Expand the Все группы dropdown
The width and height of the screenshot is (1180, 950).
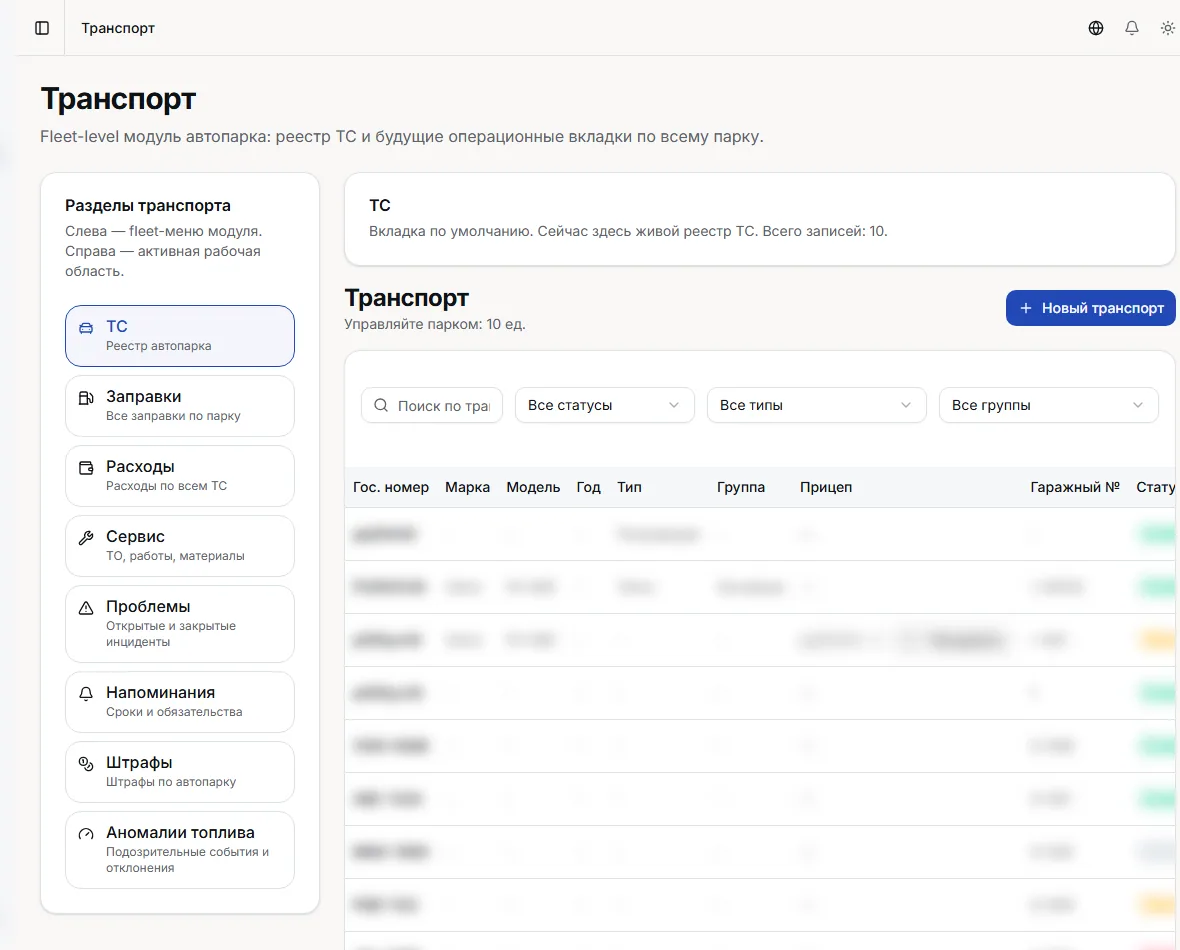coord(1048,405)
